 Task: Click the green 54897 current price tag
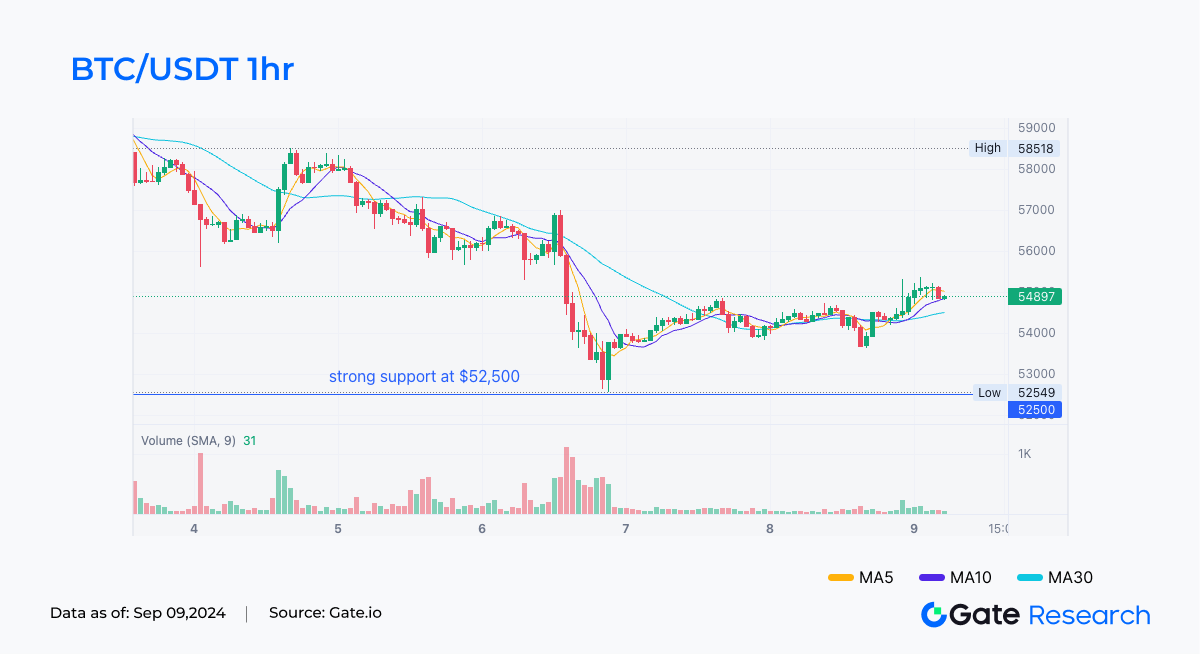tap(1036, 296)
